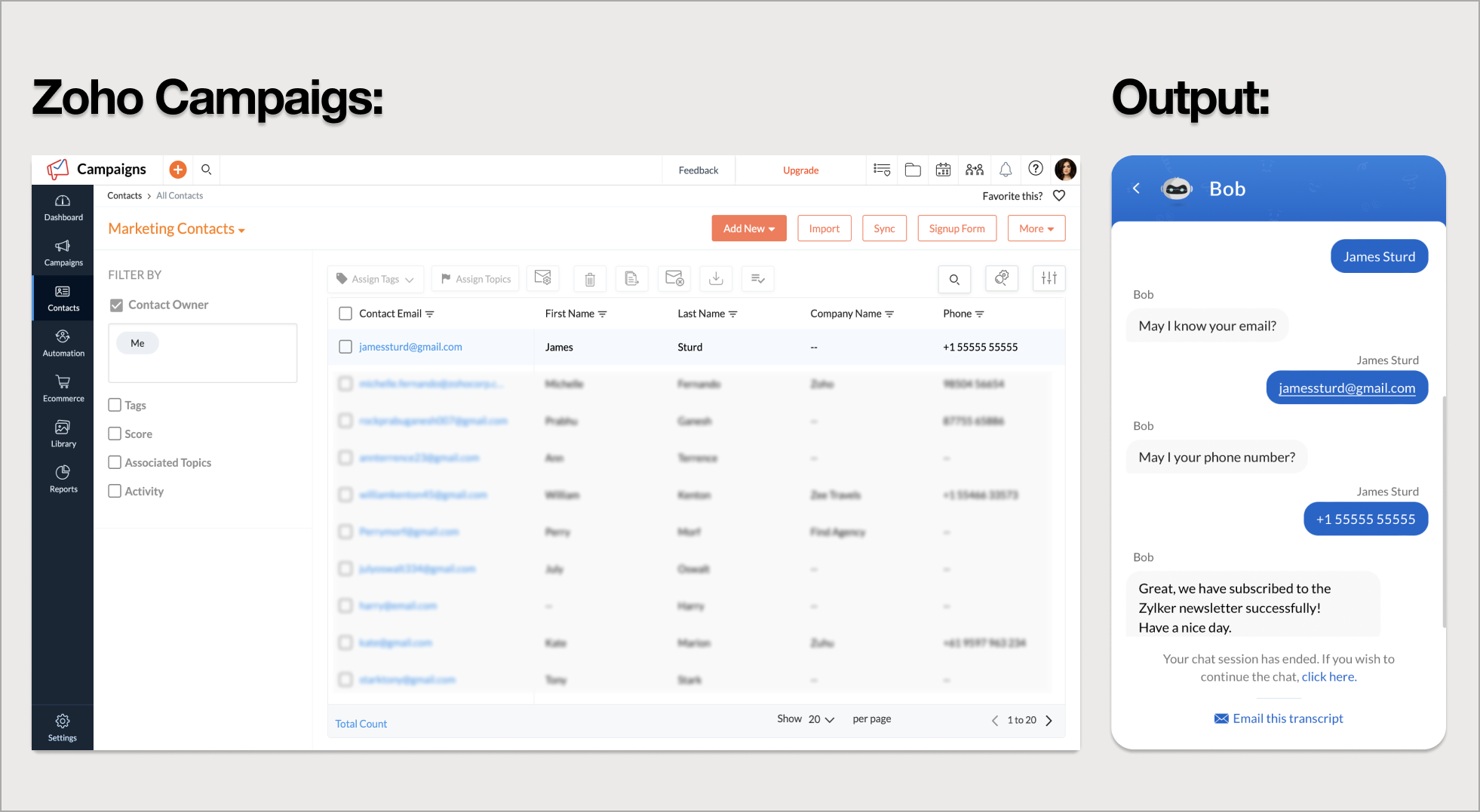Open Company Name column filter
The image size is (1480, 812).
pos(889,314)
